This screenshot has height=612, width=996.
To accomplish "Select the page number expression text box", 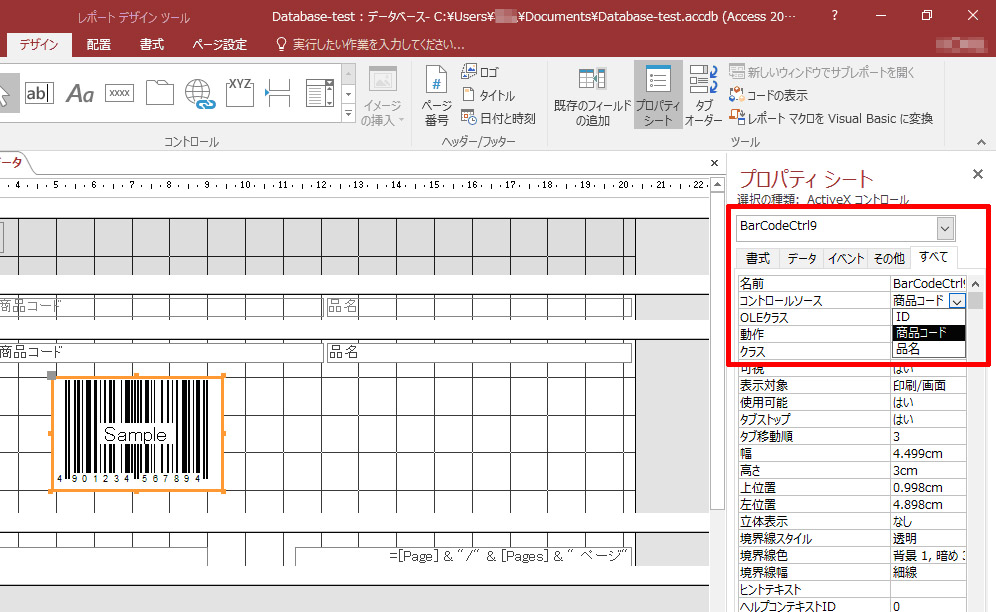I will pyautogui.click(x=464, y=556).
